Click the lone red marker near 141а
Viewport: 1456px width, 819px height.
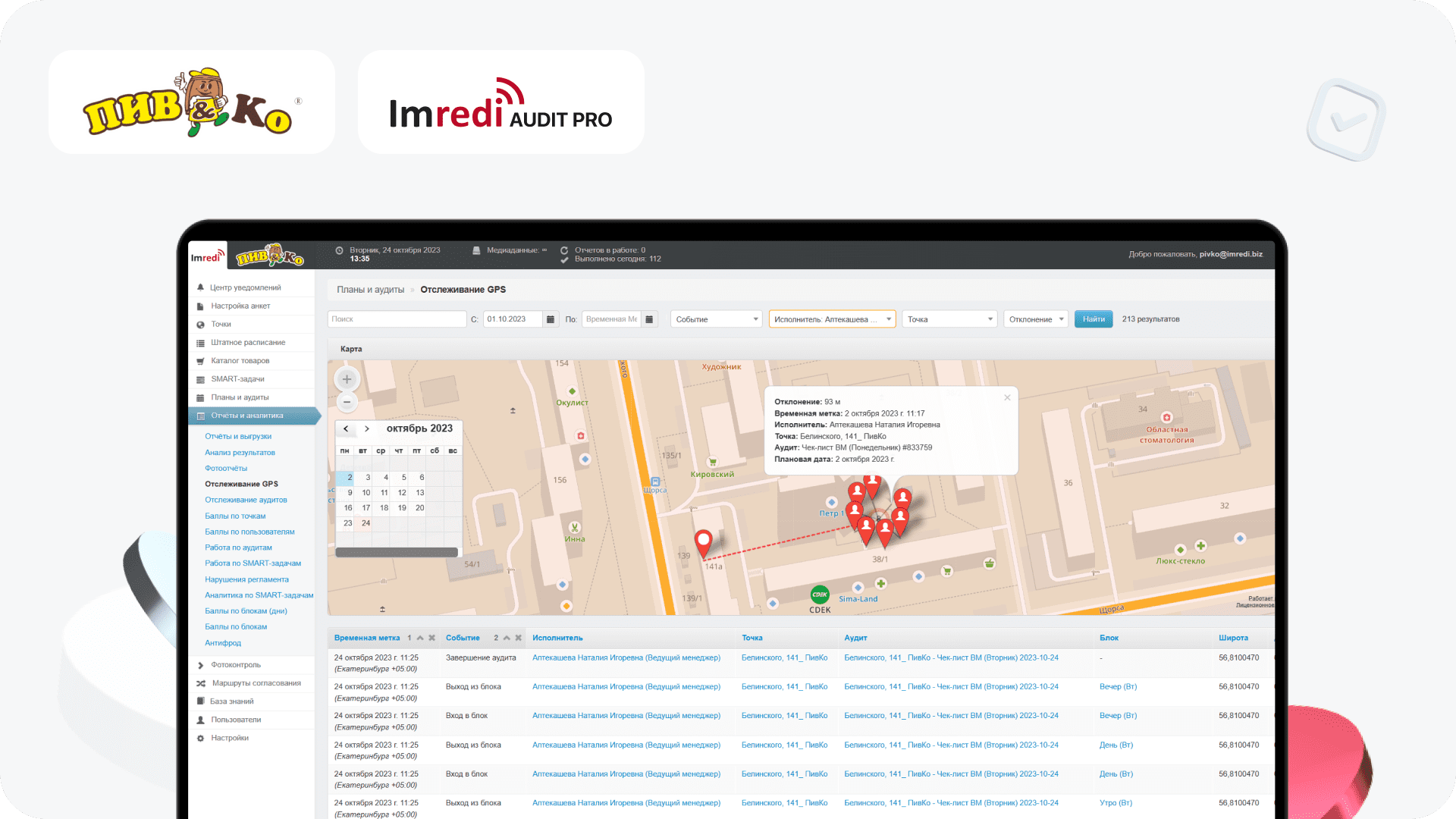[x=703, y=541]
